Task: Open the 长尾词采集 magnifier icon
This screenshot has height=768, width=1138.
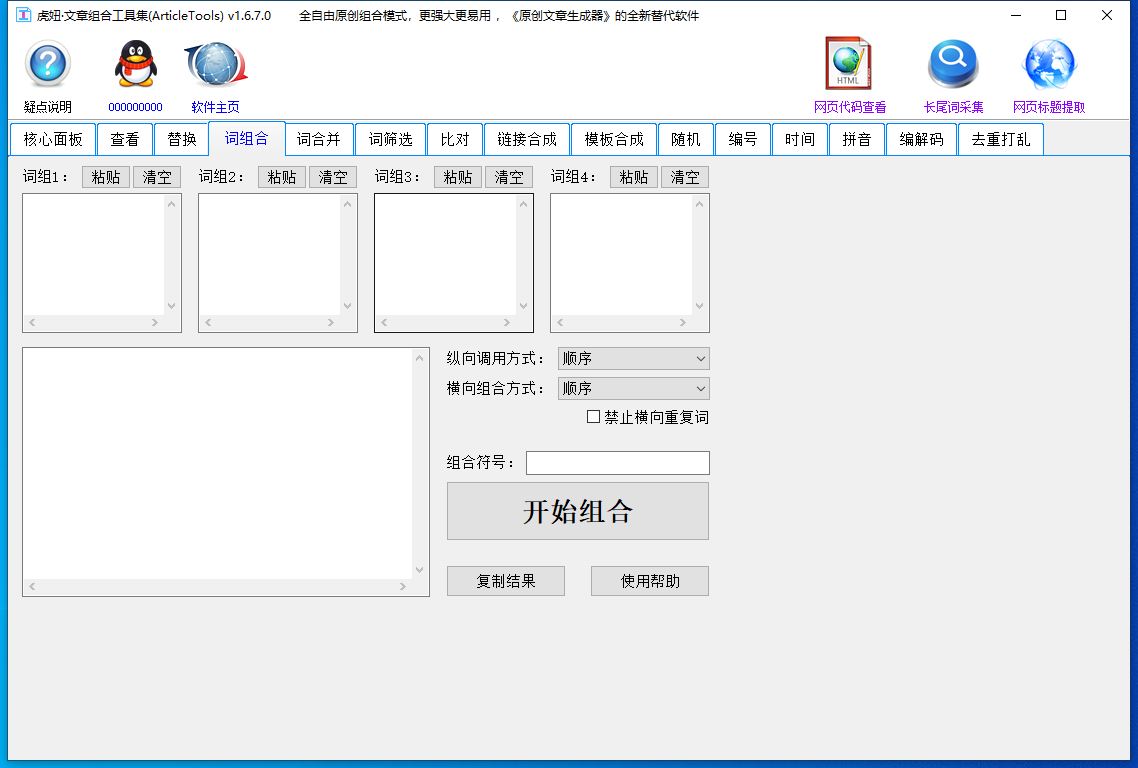Action: click(953, 64)
